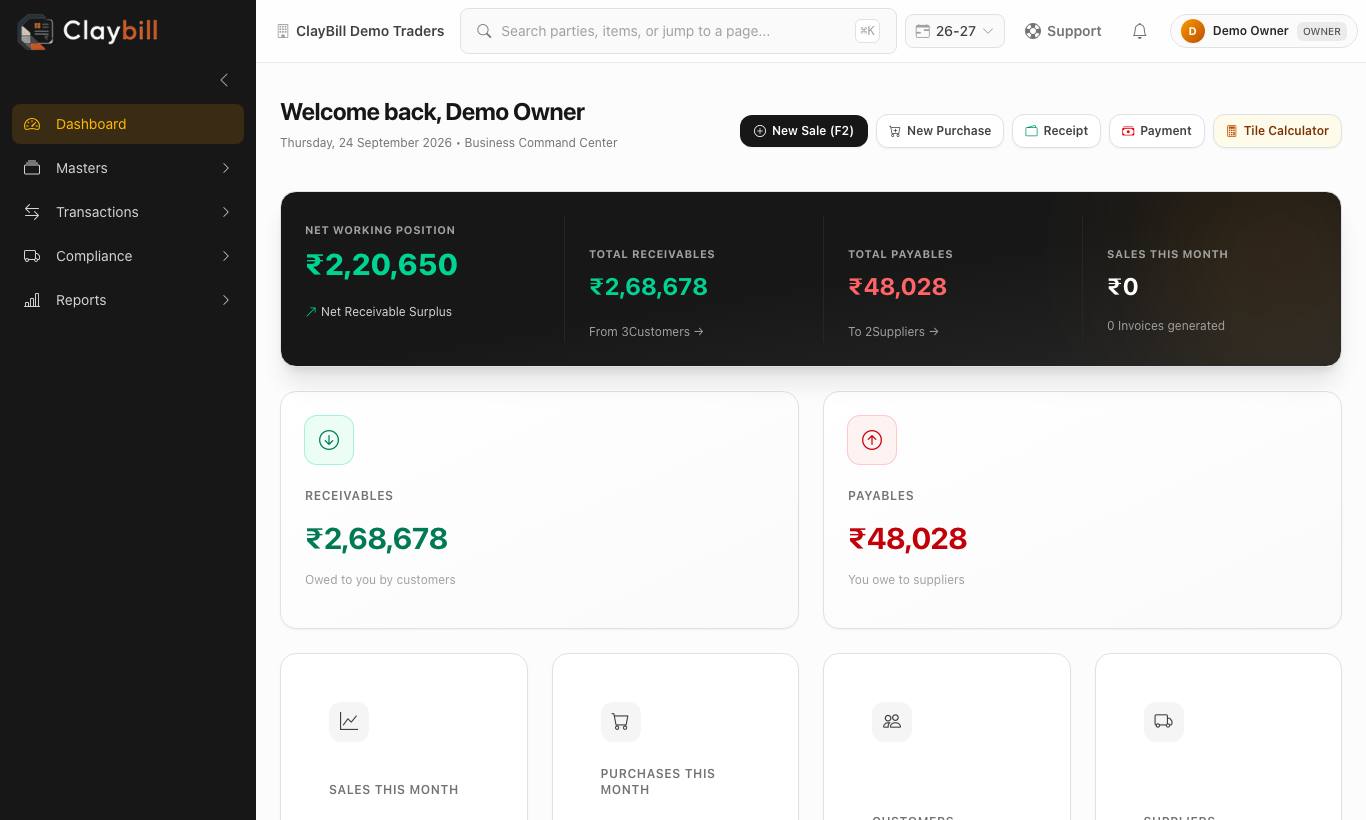The image size is (1366, 820).
Task: Click 'You owe to suppliers' text
Action: pyautogui.click(x=906, y=580)
